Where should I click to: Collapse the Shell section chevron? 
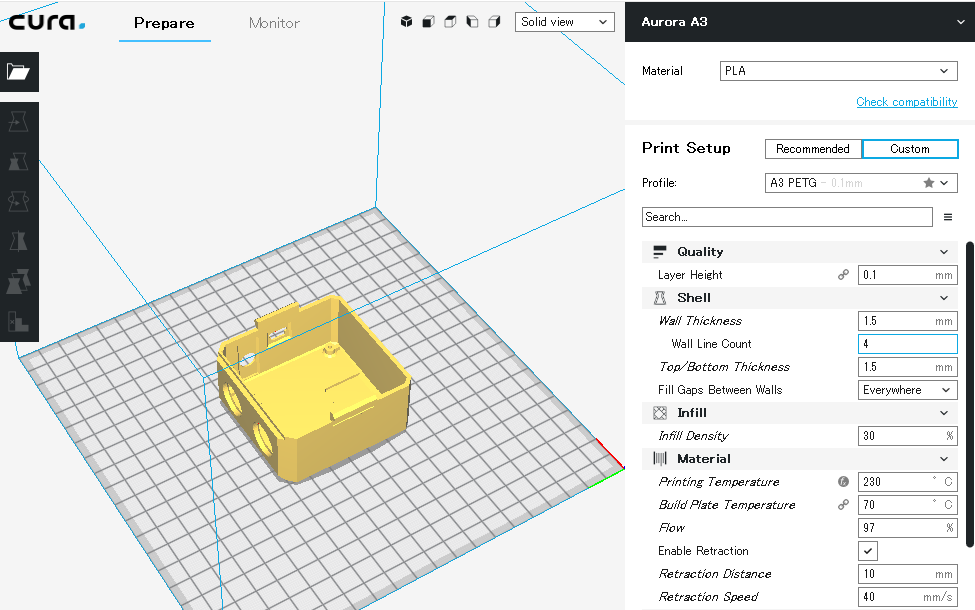pyautogui.click(x=944, y=298)
